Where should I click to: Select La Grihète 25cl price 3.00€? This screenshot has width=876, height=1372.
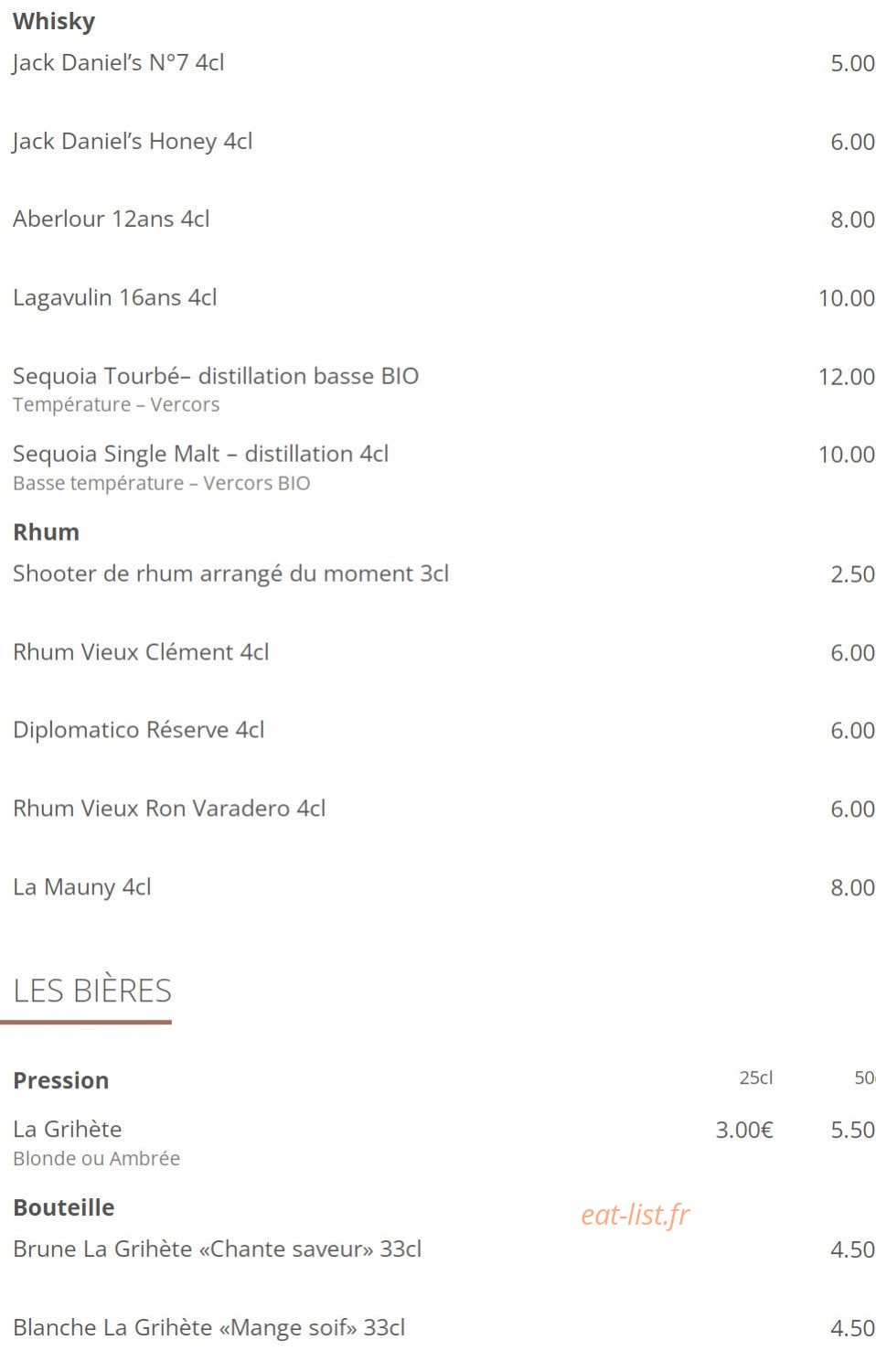(x=744, y=1131)
